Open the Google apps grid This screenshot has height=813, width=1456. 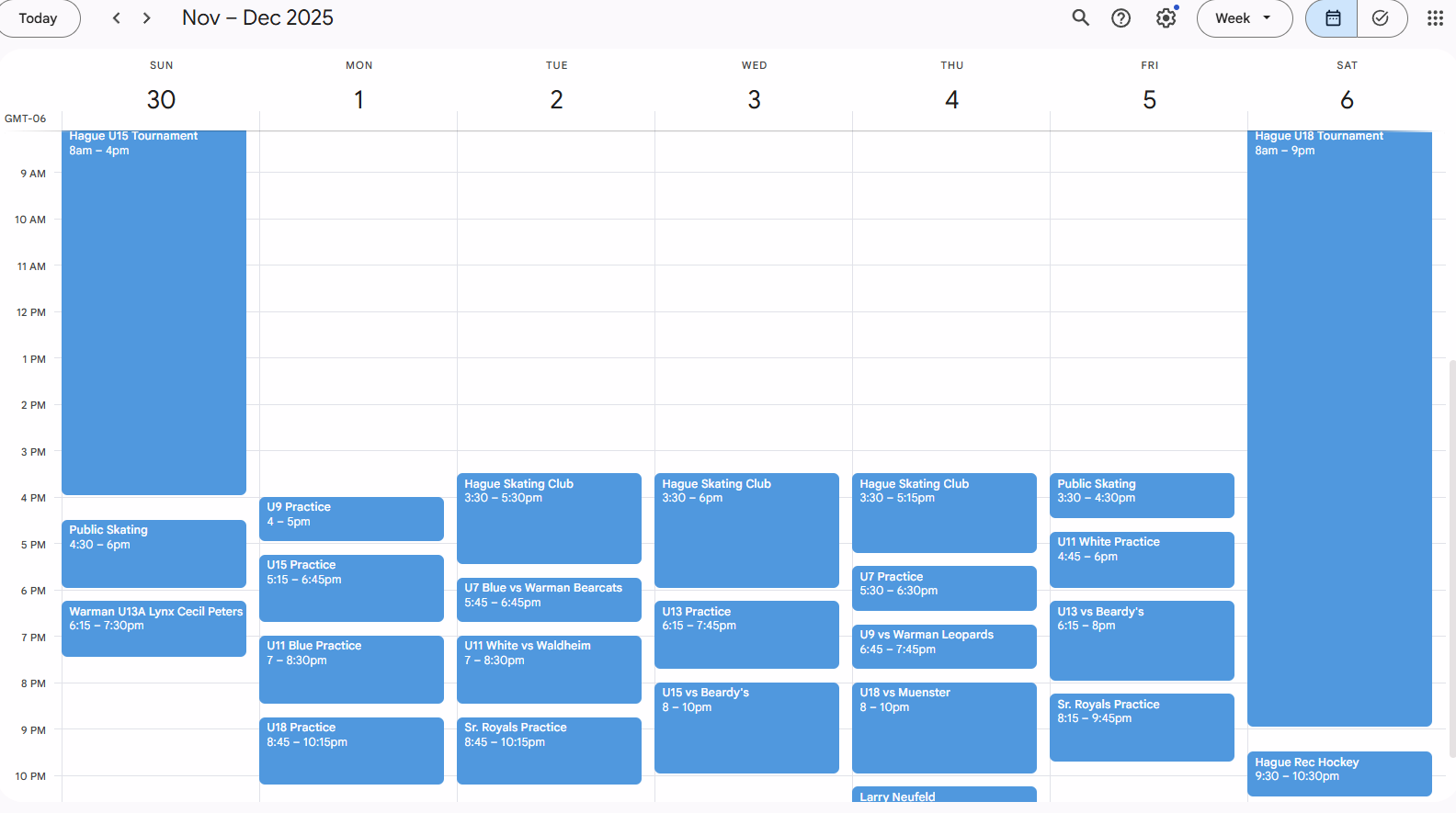tap(1434, 18)
